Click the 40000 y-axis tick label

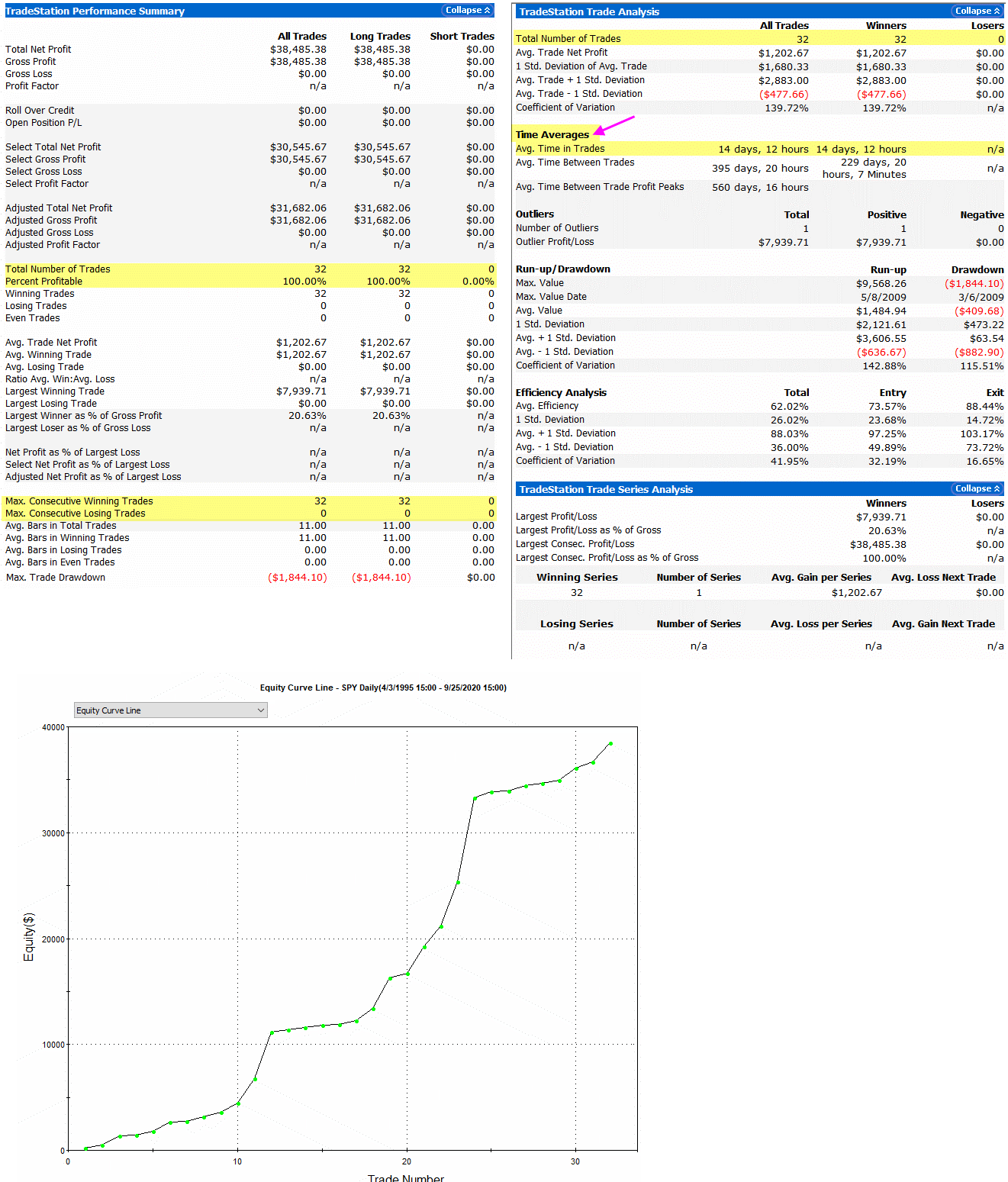[53, 728]
